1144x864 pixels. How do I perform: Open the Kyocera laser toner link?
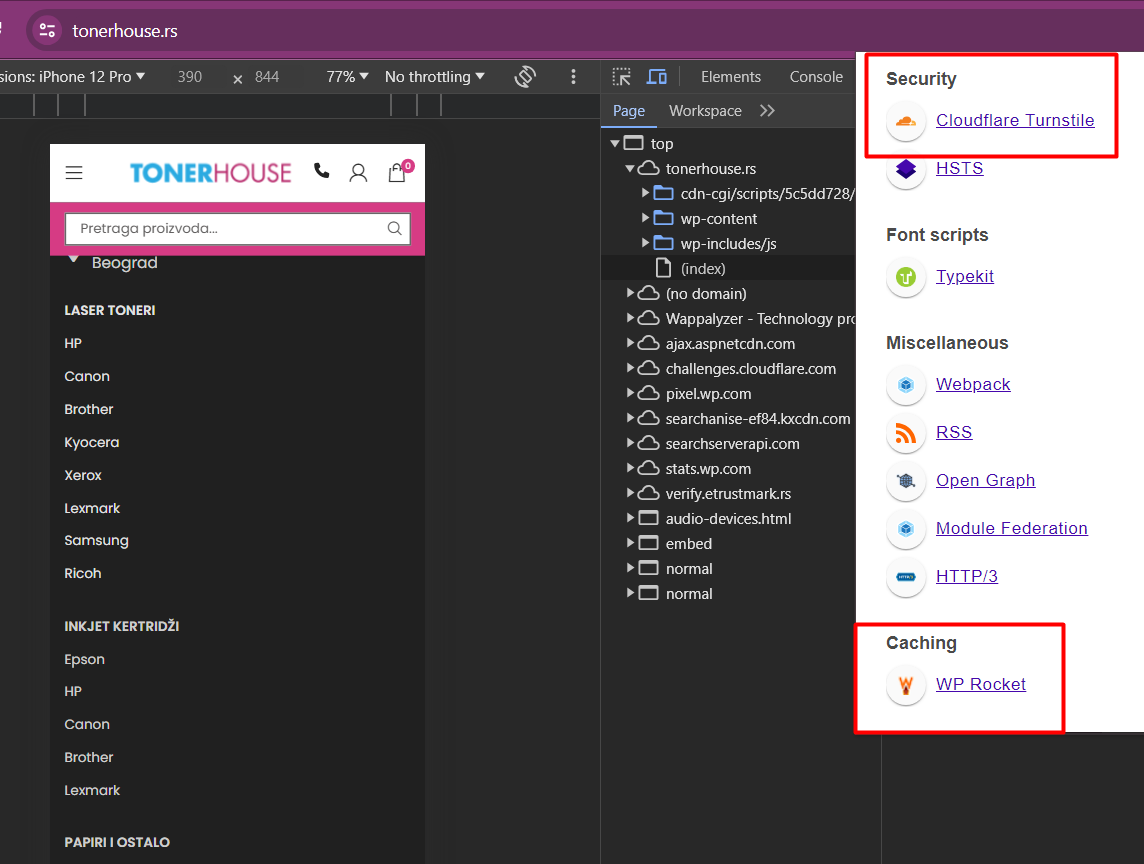click(x=91, y=442)
